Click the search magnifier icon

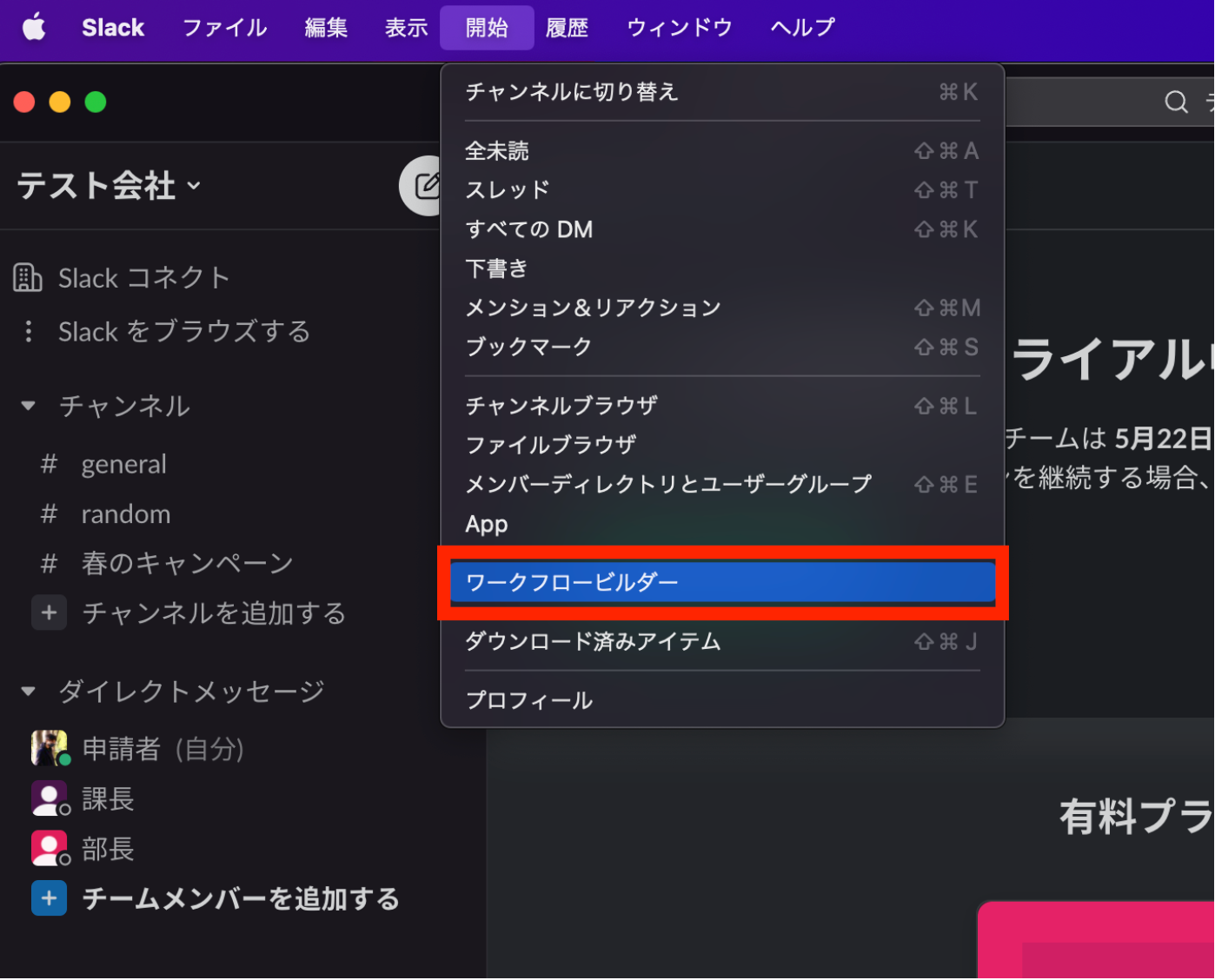coord(1176,103)
